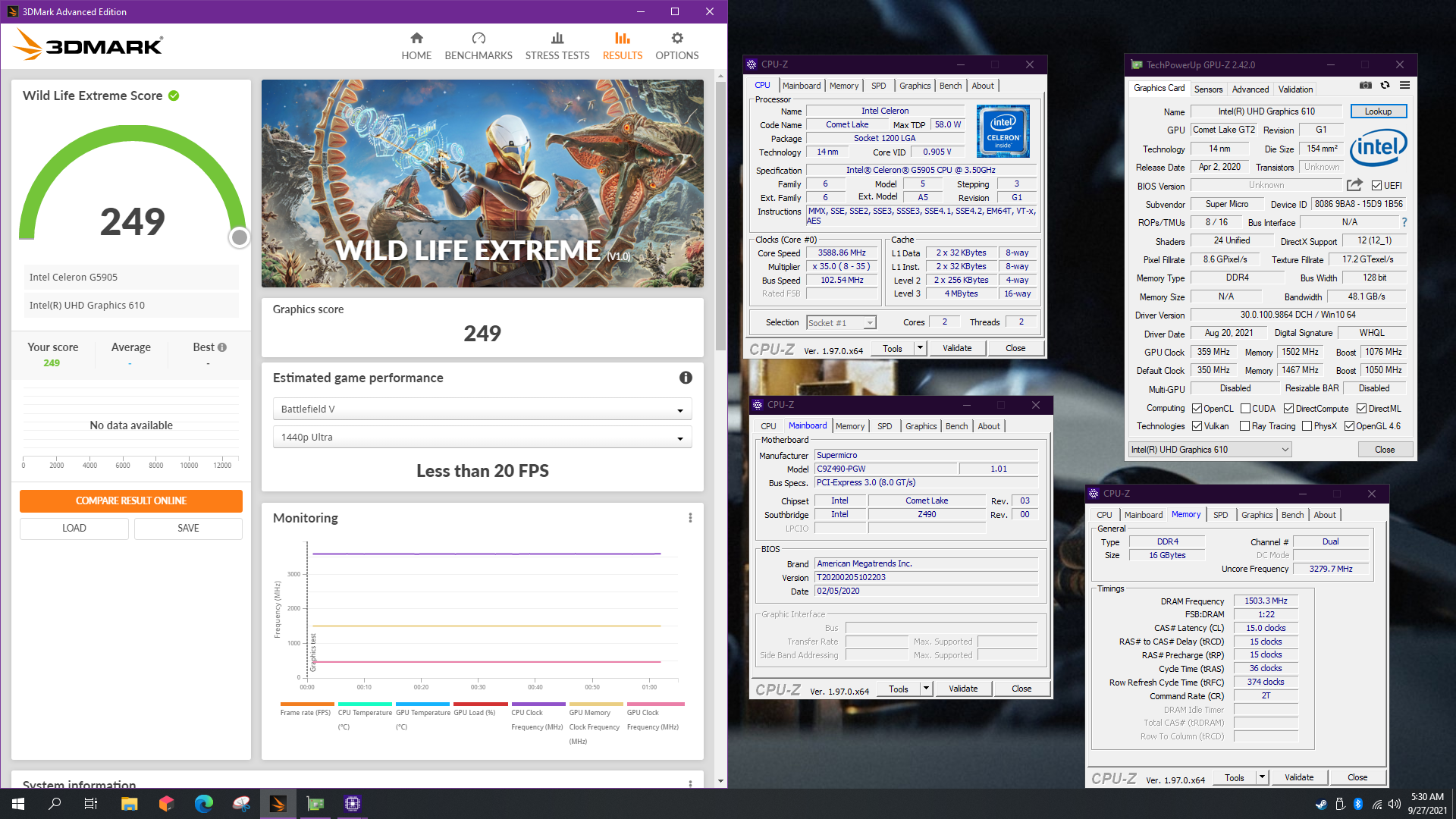Viewport: 1456px width, 819px height.
Task: Open the BENCHMARKS section in 3DMark
Action: [x=479, y=46]
